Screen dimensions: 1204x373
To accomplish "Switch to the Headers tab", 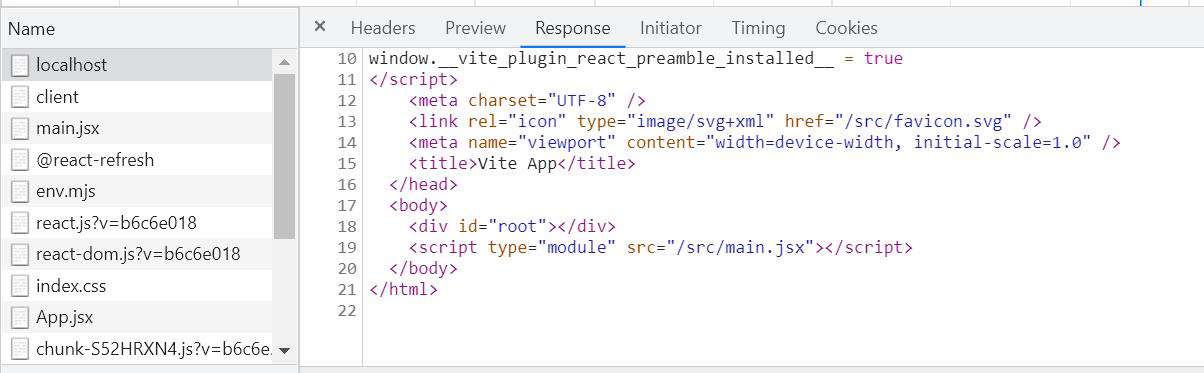I will tap(383, 28).
